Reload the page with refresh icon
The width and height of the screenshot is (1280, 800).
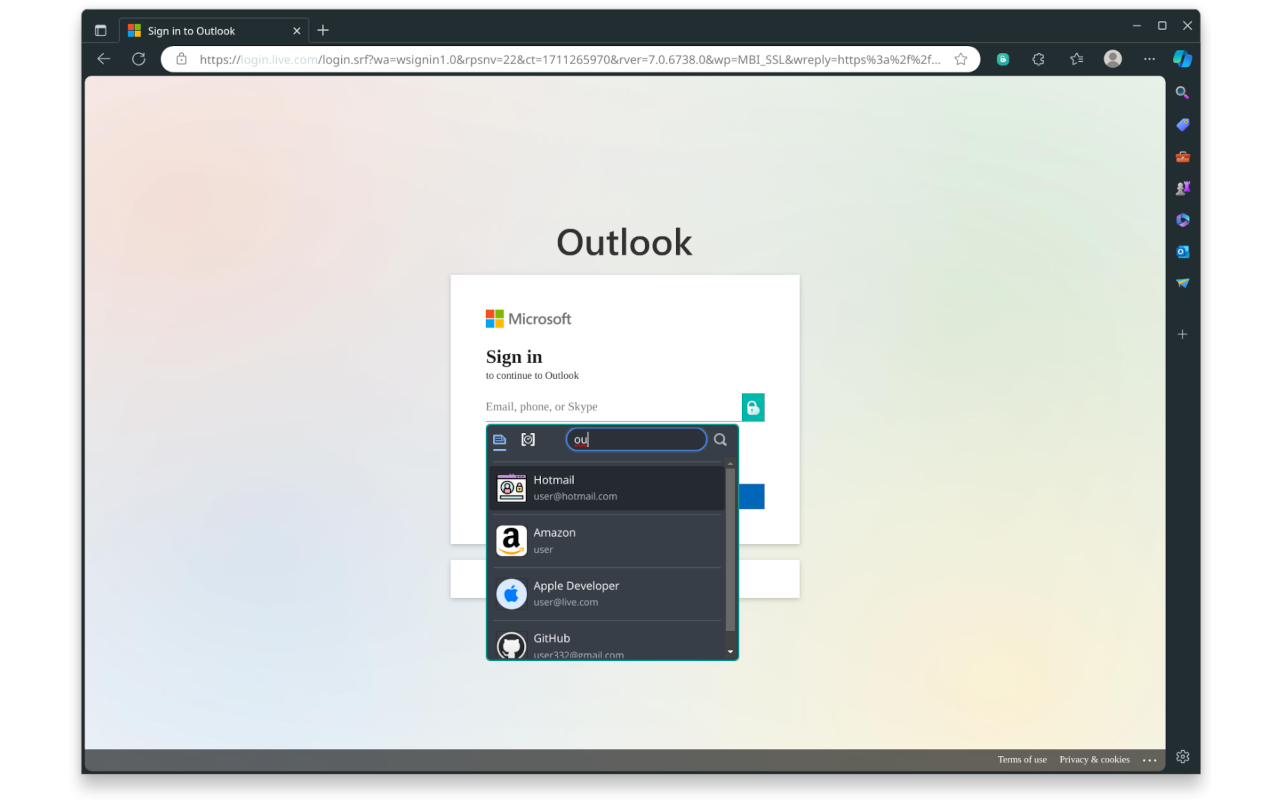tap(139, 59)
